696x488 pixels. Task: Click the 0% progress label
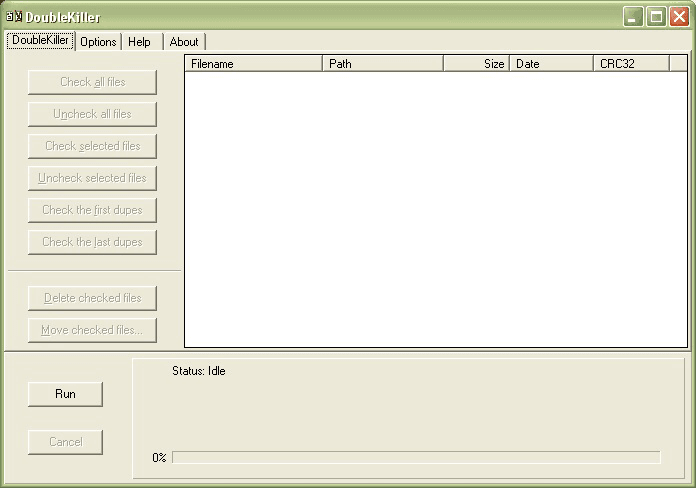tap(159, 458)
